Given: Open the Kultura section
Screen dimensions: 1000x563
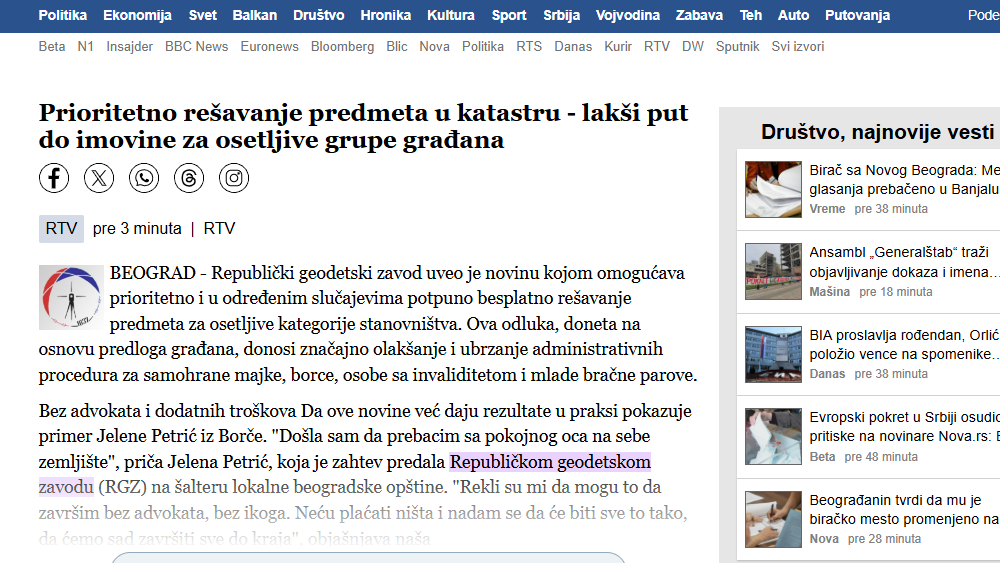Looking at the screenshot, I should point(451,15).
